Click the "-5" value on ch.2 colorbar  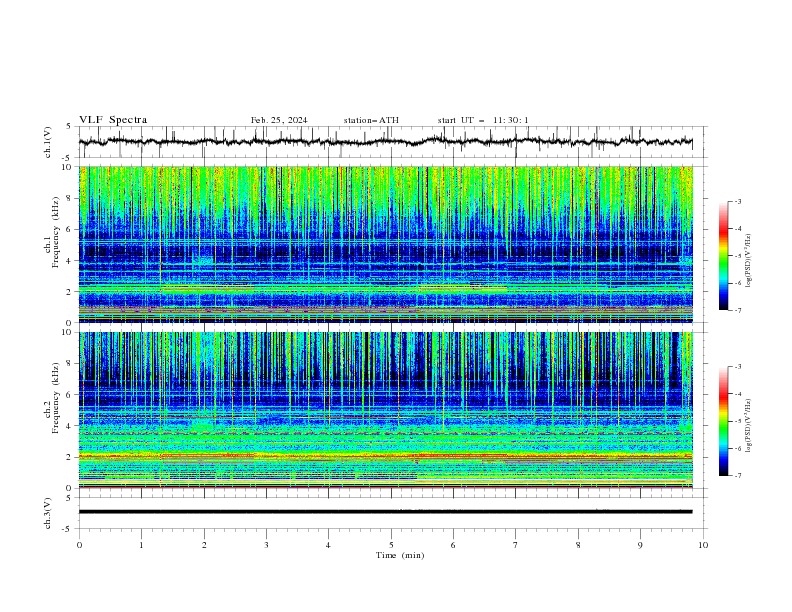pyautogui.click(x=737, y=421)
